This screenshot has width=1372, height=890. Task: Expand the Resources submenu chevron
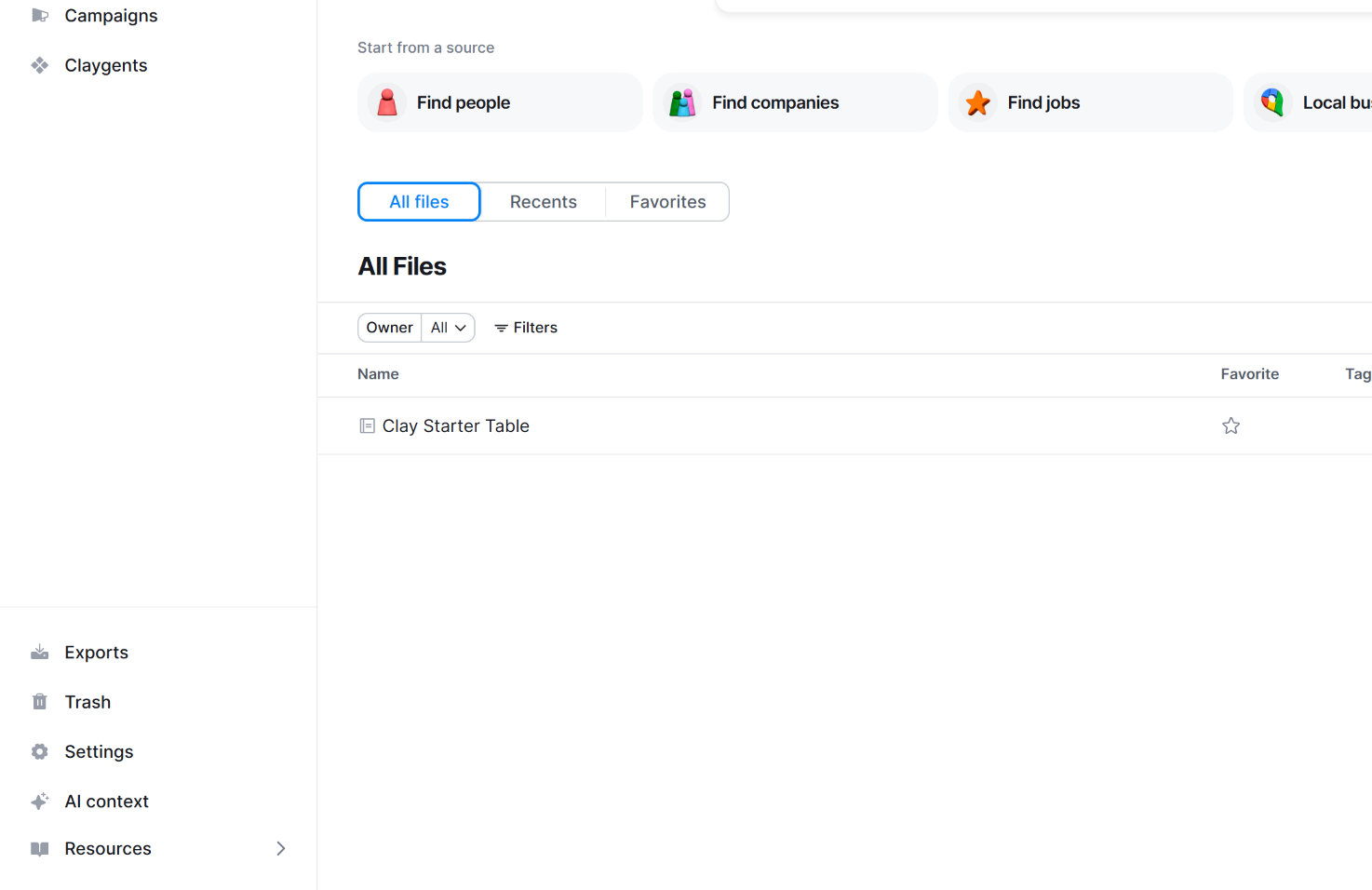tap(281, 849)
